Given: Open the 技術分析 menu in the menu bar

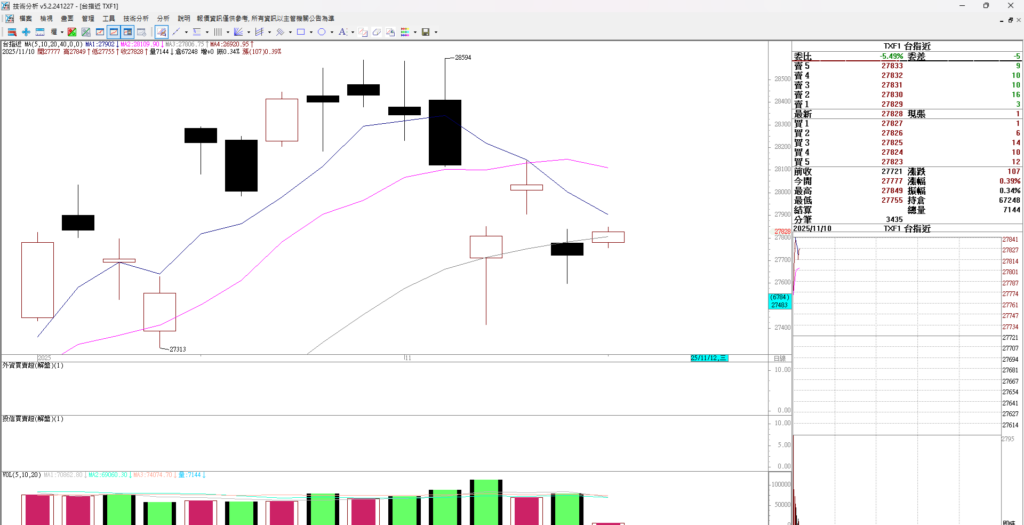Looking at the screenshot, I should (135, 18).
